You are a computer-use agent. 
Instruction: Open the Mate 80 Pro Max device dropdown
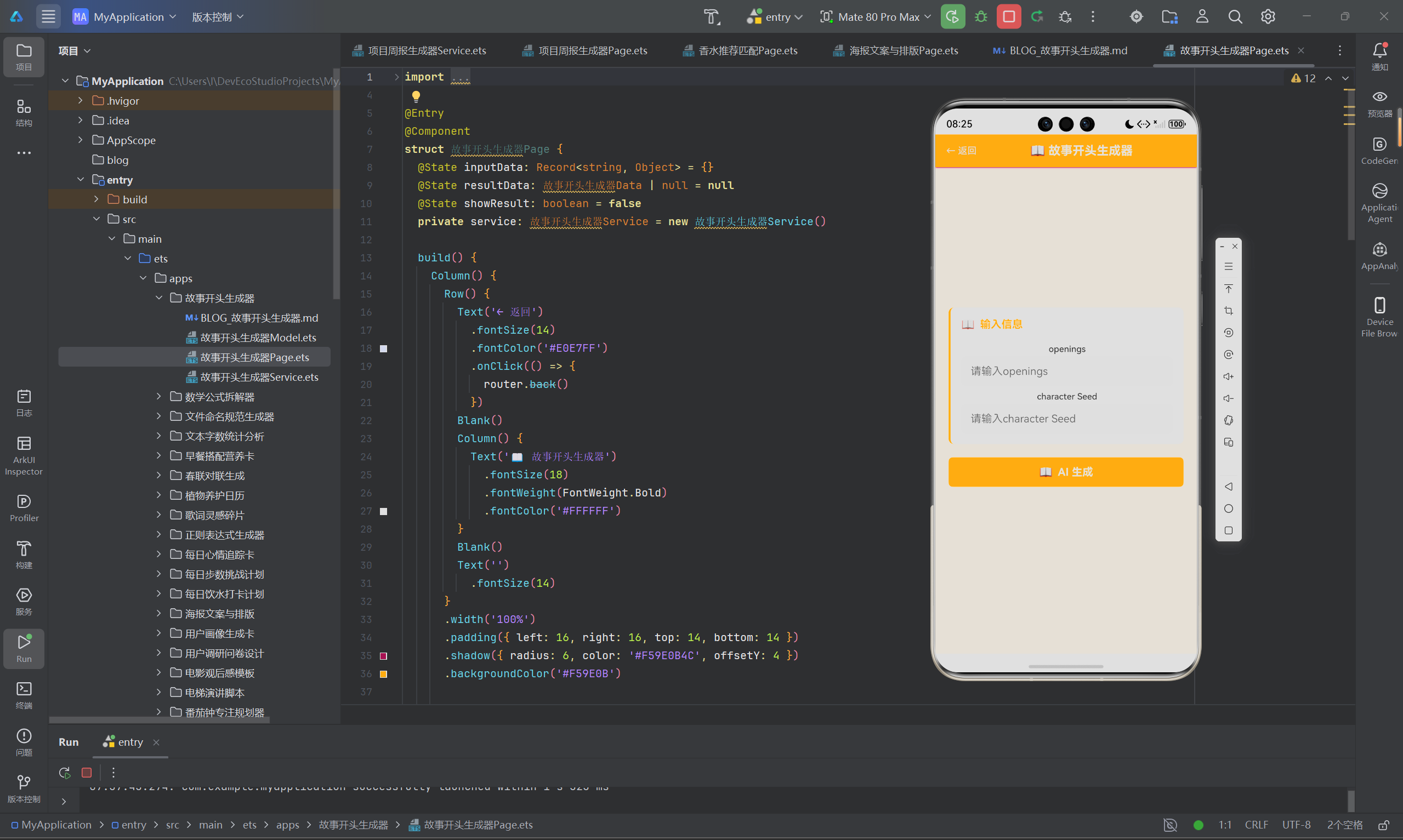click(876, 17)
